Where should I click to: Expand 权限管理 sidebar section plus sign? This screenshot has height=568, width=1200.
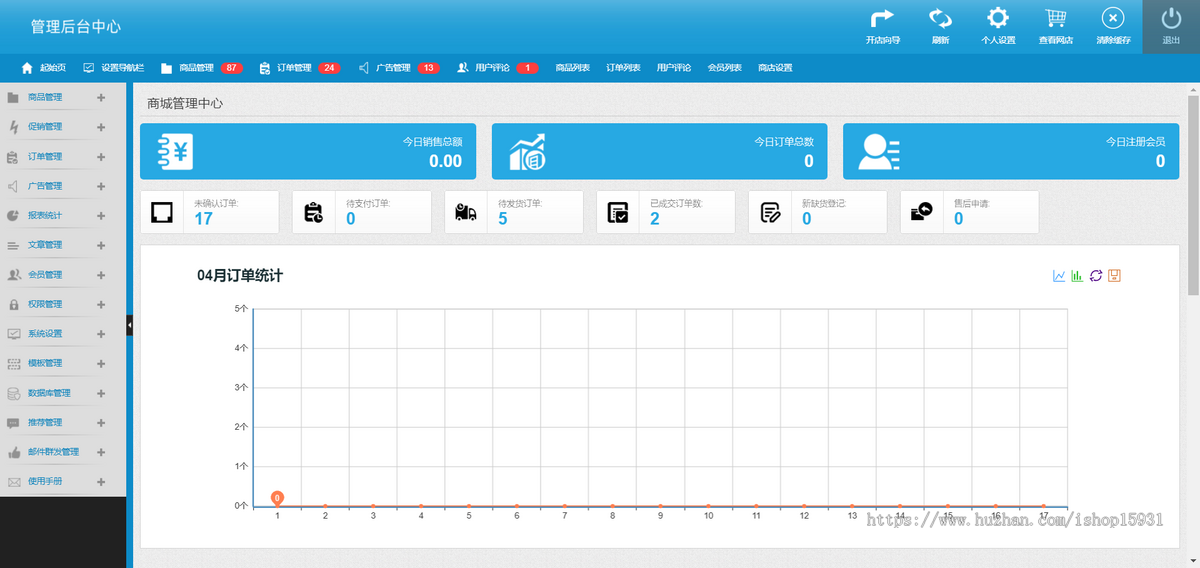pyautogui.click(x=101, y=304)
